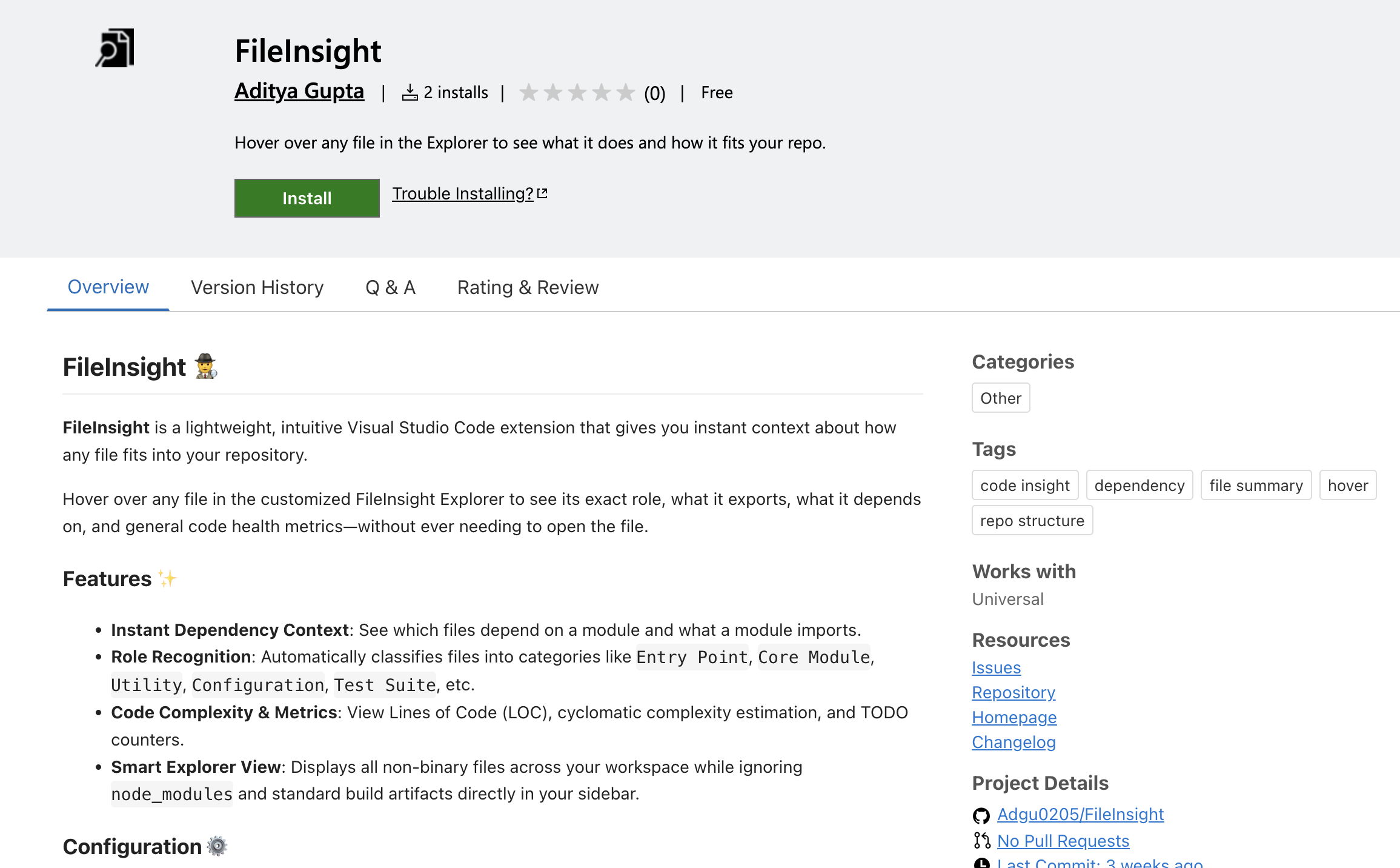Click the Code Complexity & Metrics feature text
1400x868 pixels.
click(x=224, y=712)
